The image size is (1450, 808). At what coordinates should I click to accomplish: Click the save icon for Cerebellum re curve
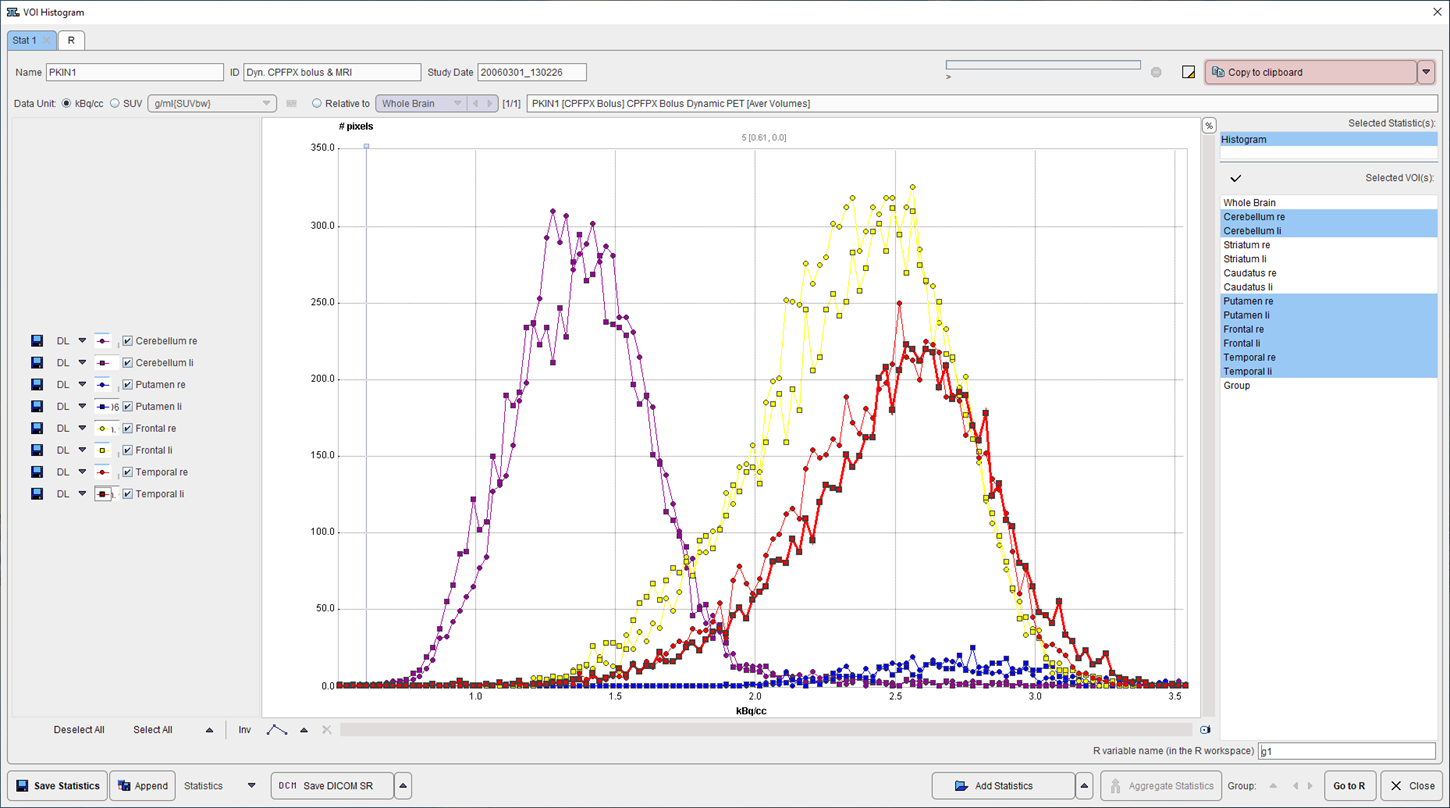(x=37, y=341)
